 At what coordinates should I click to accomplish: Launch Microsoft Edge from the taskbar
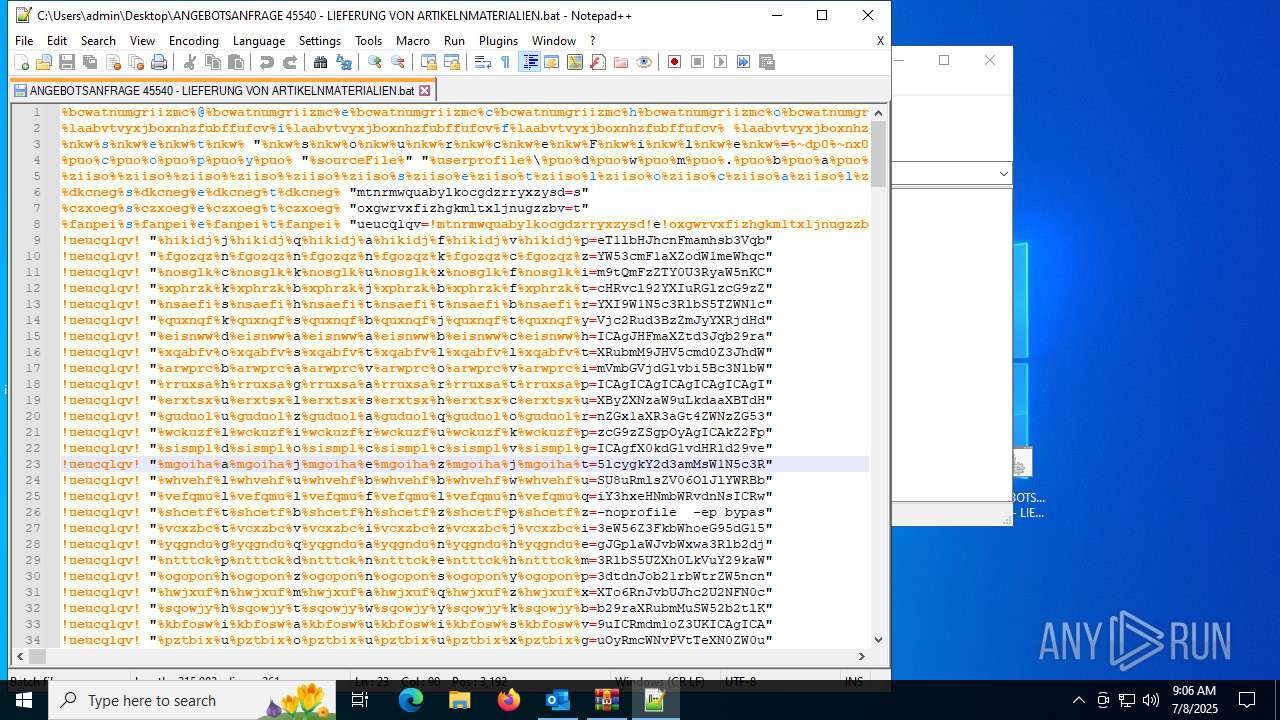point(411,700)
